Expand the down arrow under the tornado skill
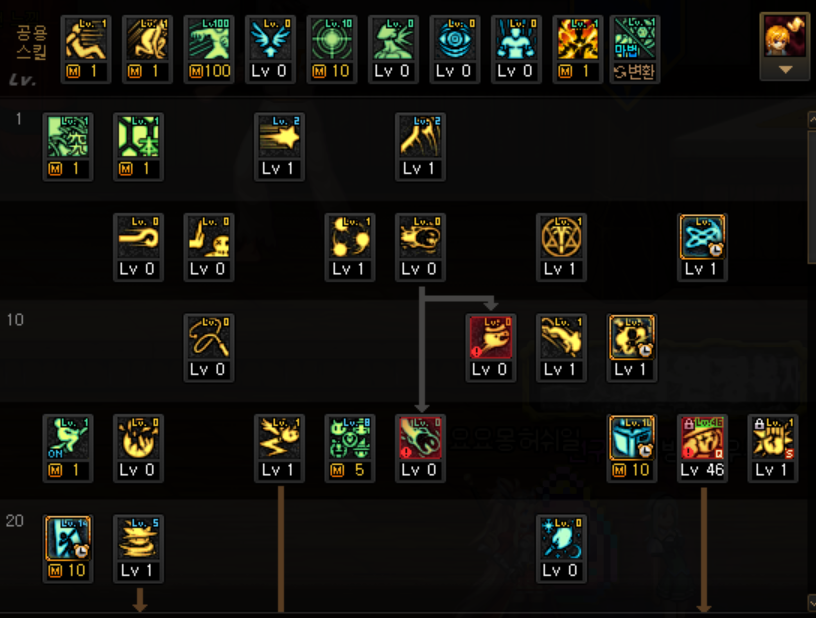Image resolution: width=816 pixels, height=618 pixels. tap(139, 599)
